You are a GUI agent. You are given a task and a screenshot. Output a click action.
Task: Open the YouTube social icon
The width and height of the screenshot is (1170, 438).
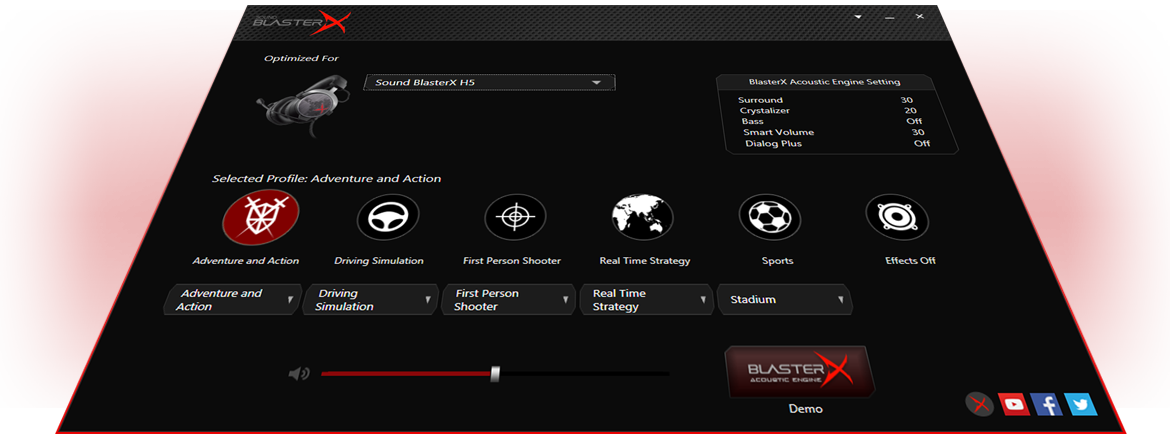click(1013, 404)
